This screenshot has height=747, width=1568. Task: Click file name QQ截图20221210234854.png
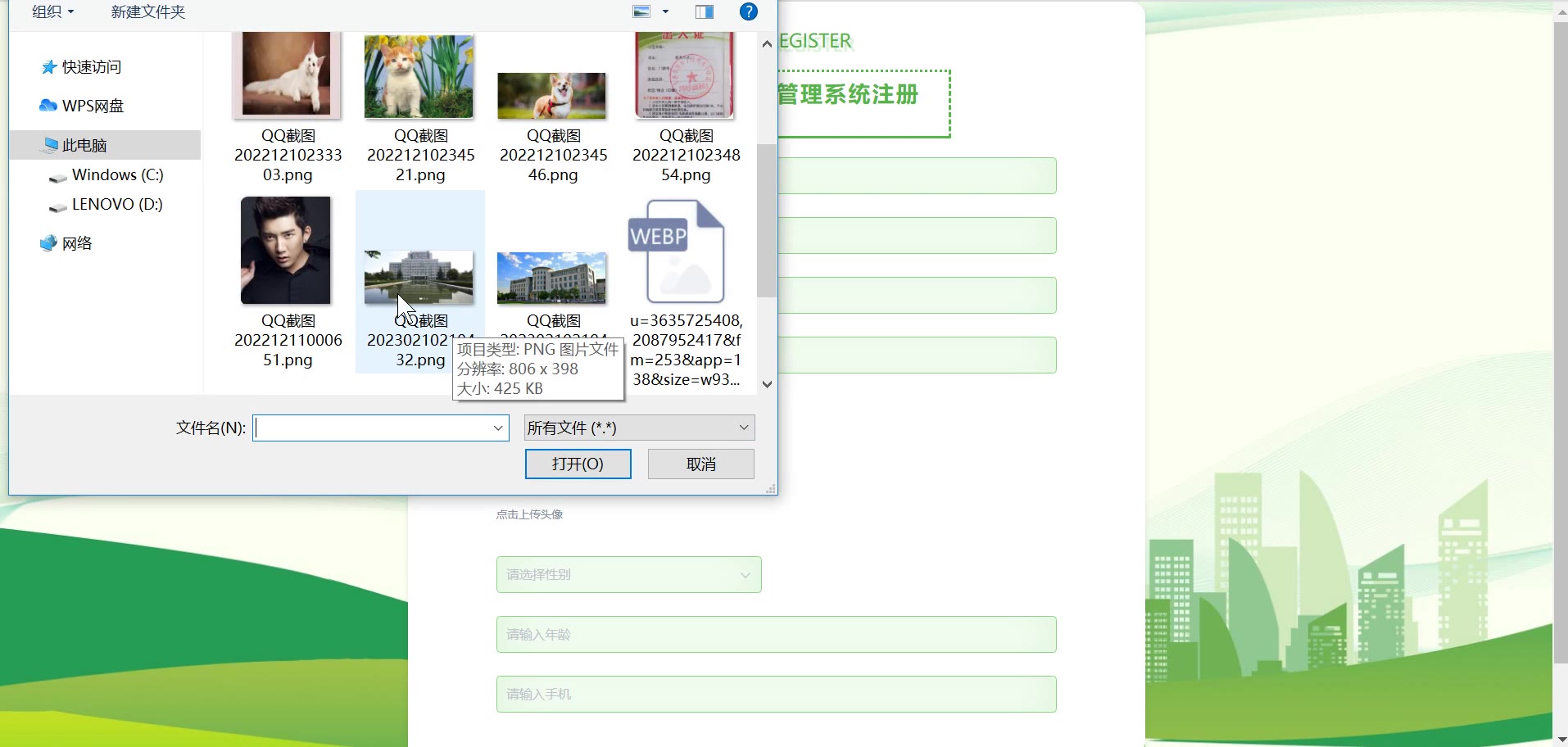coord(686,155)
